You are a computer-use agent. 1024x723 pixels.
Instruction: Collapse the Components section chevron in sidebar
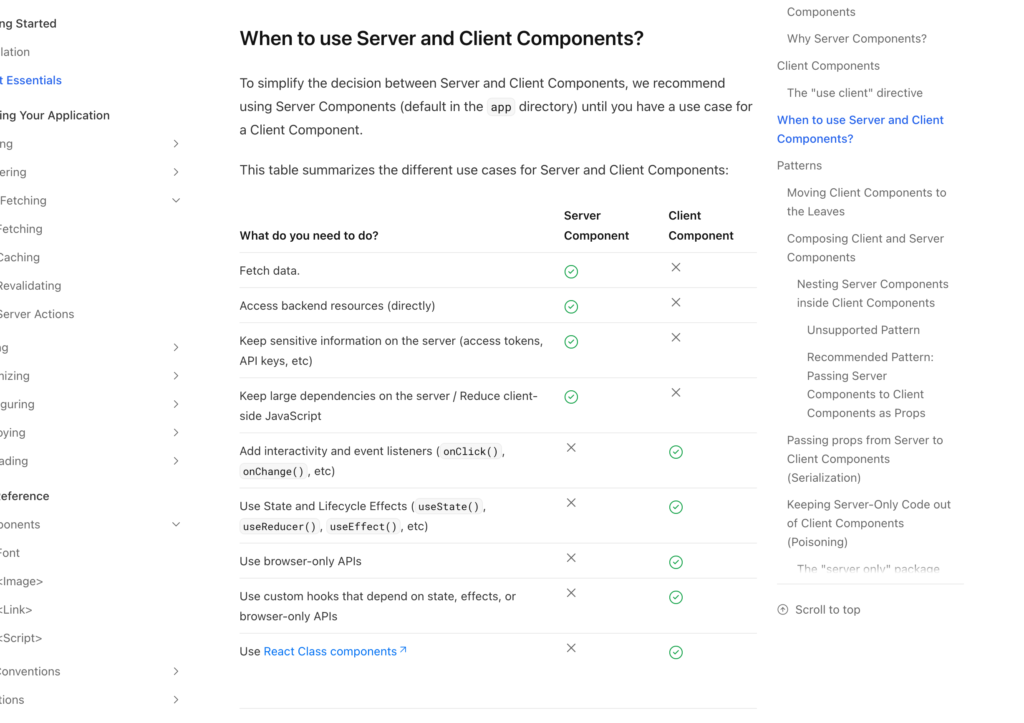176,524
